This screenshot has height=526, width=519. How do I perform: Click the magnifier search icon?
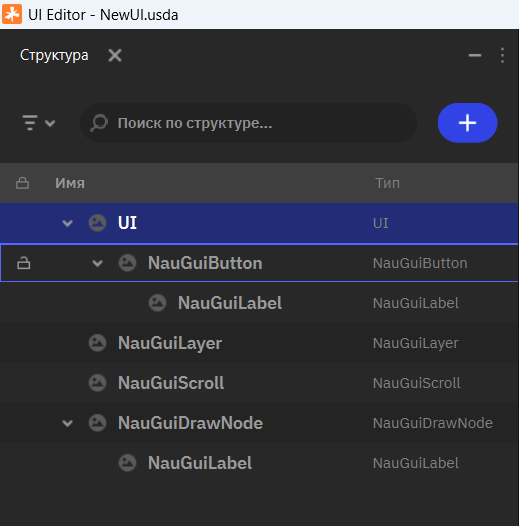pyautogui.click(x=99, y=123)
